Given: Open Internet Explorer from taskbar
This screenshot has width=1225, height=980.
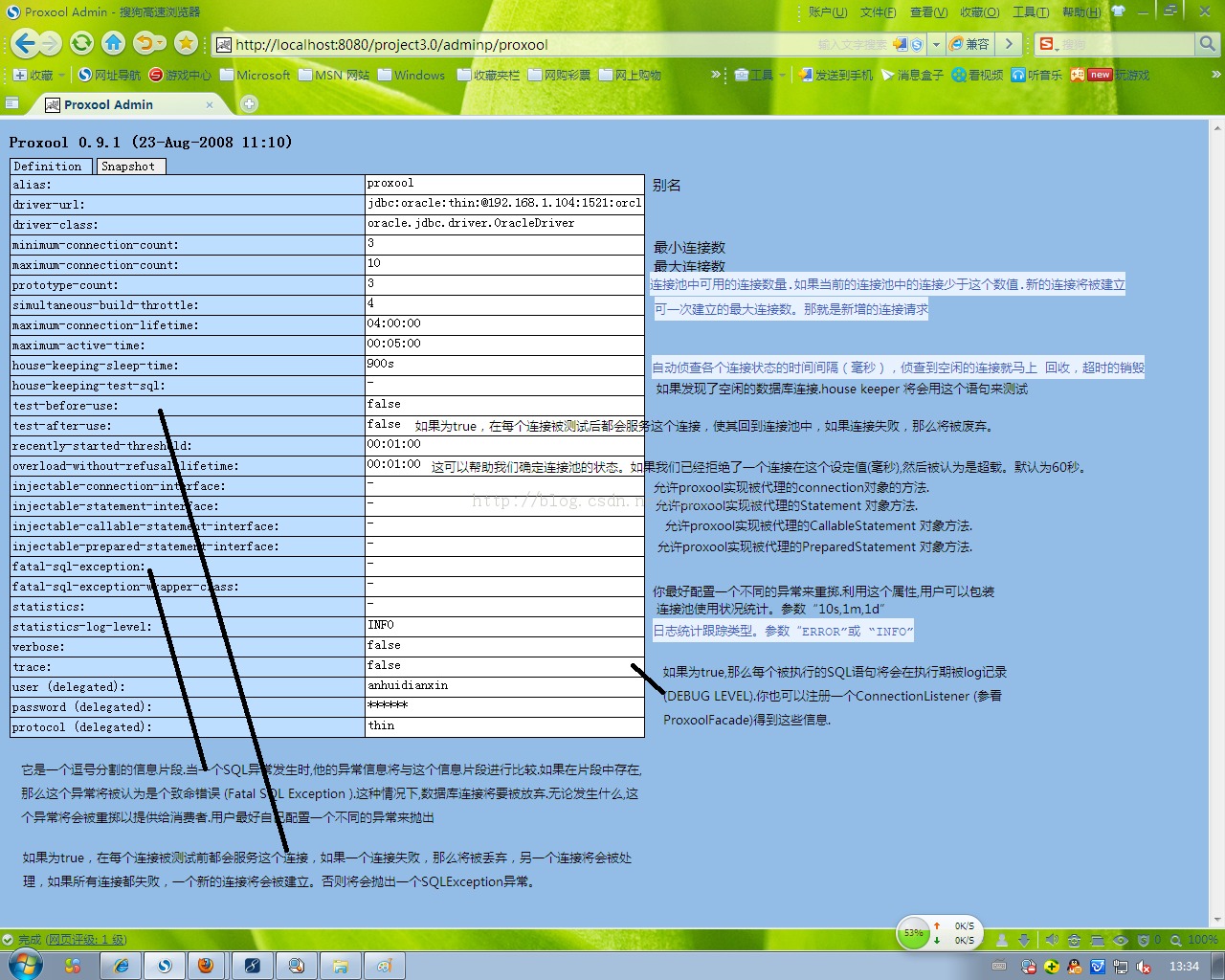Looking at the screenshot, I should [x=122, y=966].
